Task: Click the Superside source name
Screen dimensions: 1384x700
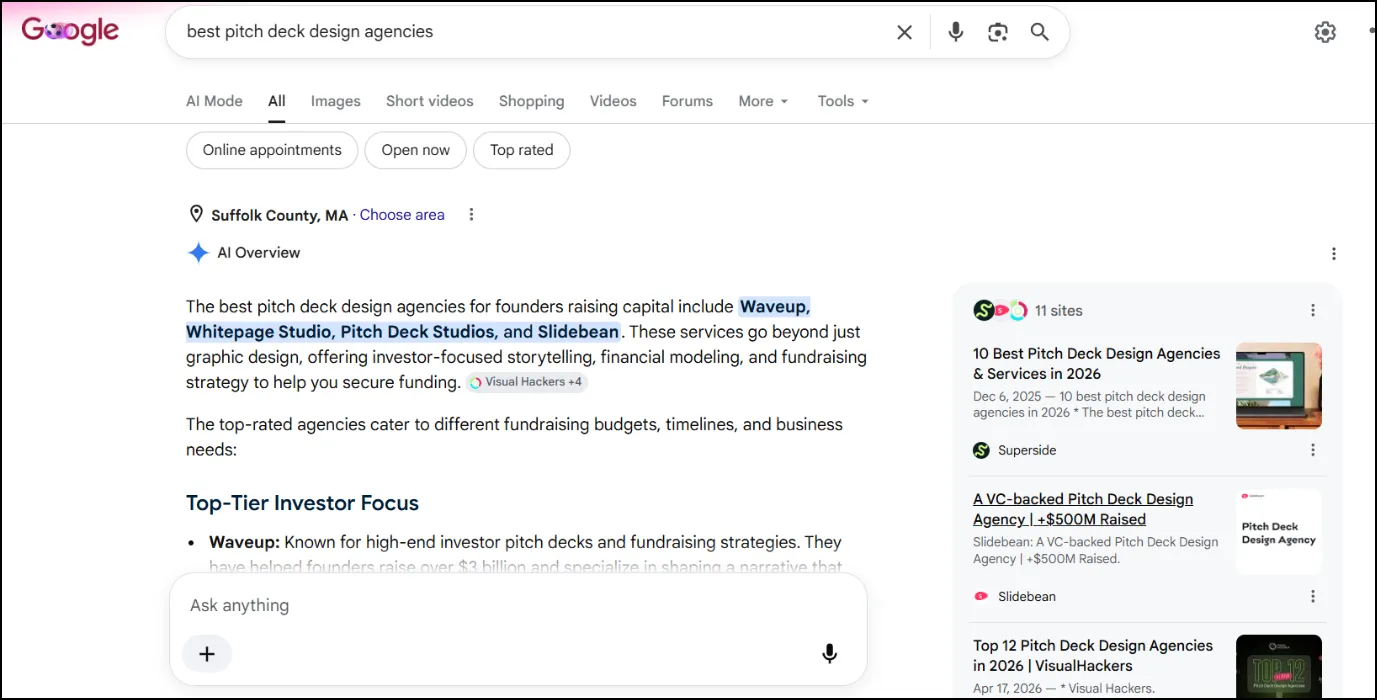Action: [1027, 450]
